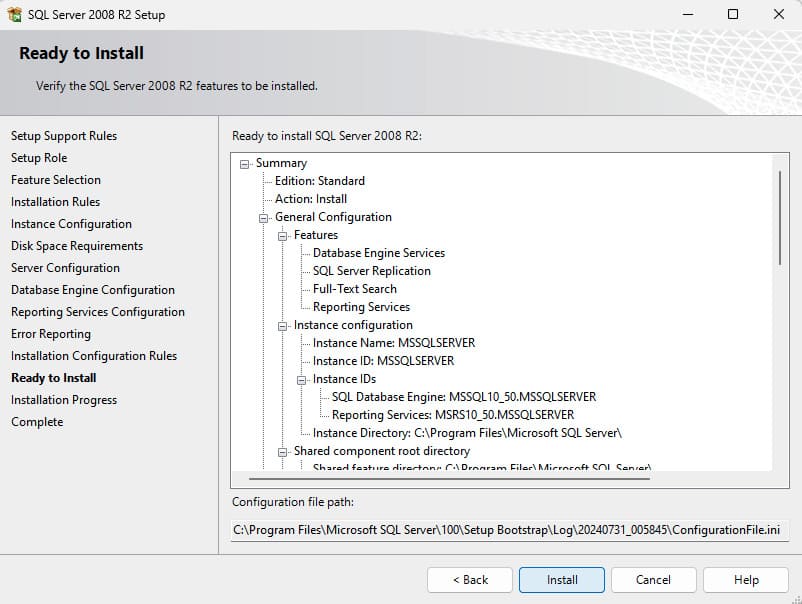Open the Feature Selection step
802x604 pixels.
(56, 180)
